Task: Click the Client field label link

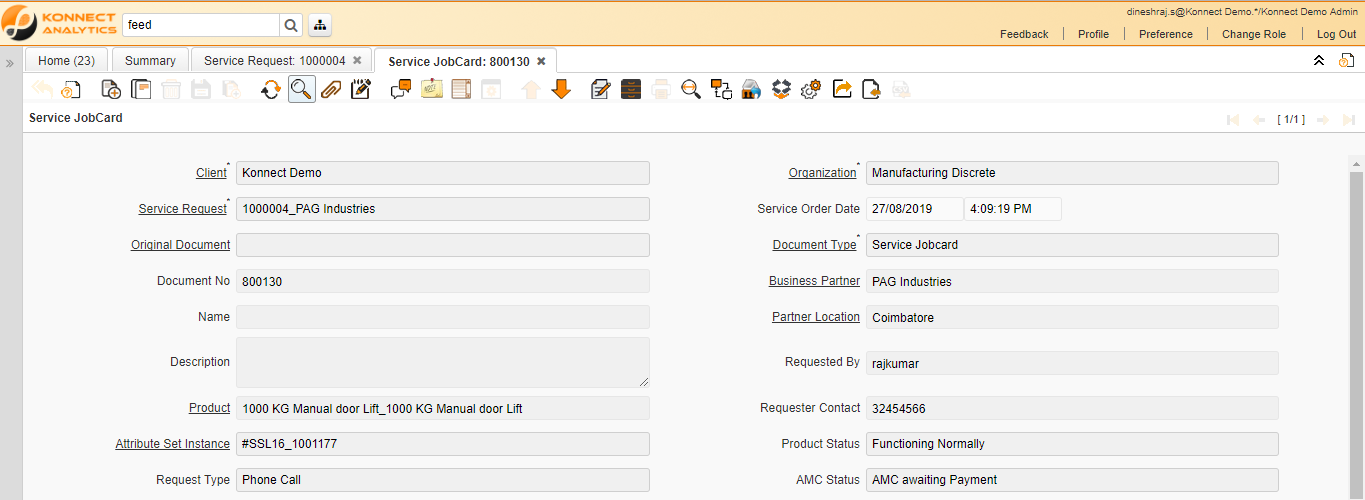Action: click(x=211, y=173)
